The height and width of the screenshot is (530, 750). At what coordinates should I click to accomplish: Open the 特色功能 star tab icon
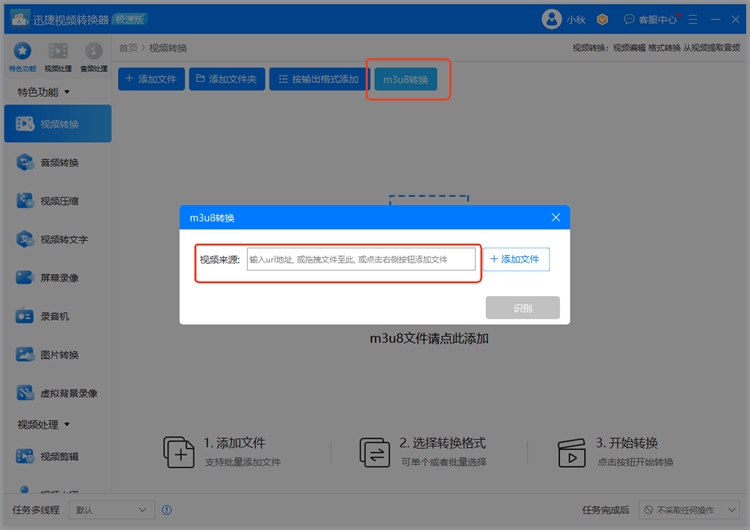click(22, 51)
